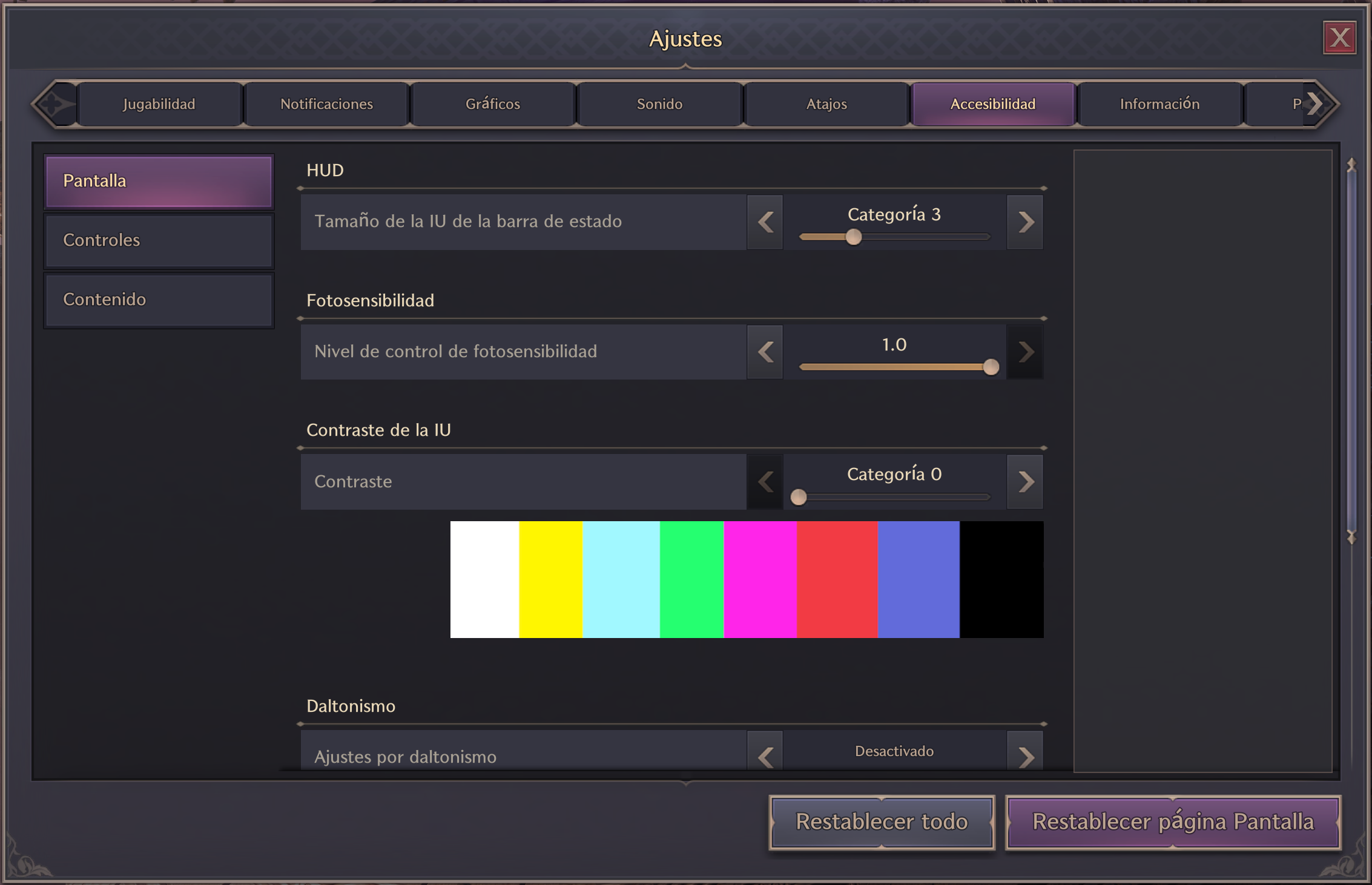Click Restablecer todo button
This screenshot has width=1372, height=885.
[882, 822]
